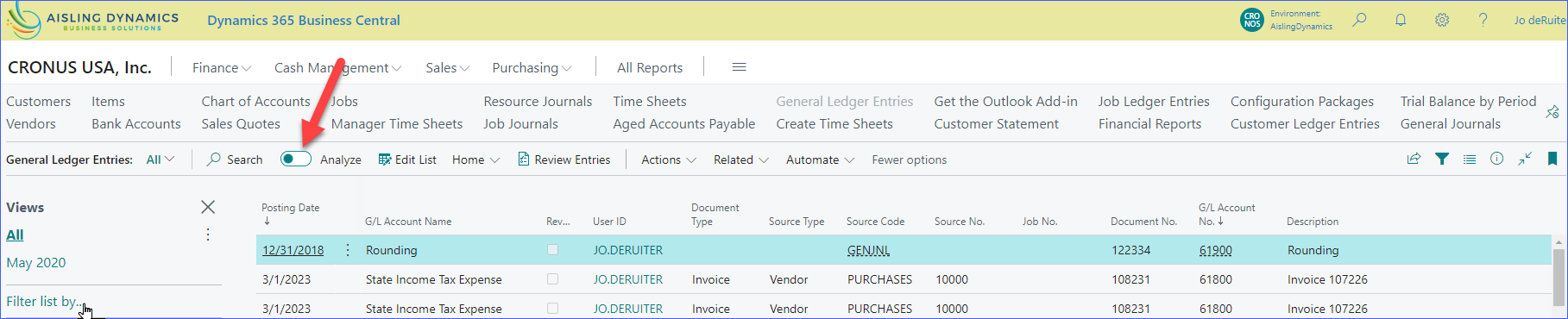Click the bookmark this page icon
Screen dimensions: 1568x319
[1552, 159]
